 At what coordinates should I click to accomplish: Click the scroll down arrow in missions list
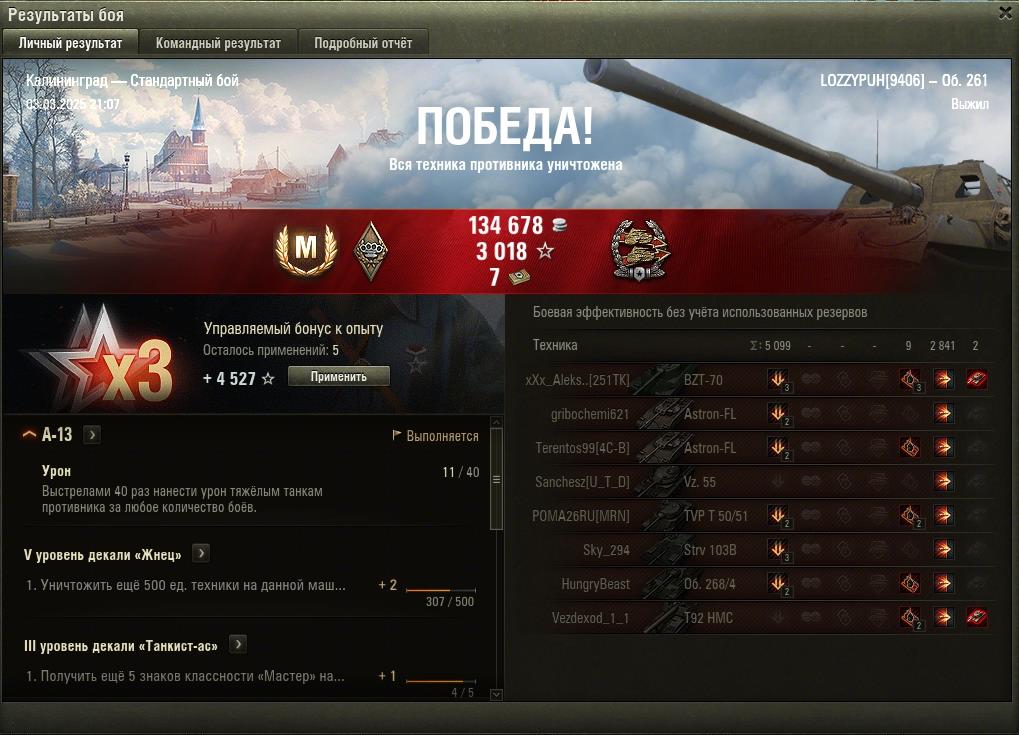pyautogui.click(x=496, y=695)
